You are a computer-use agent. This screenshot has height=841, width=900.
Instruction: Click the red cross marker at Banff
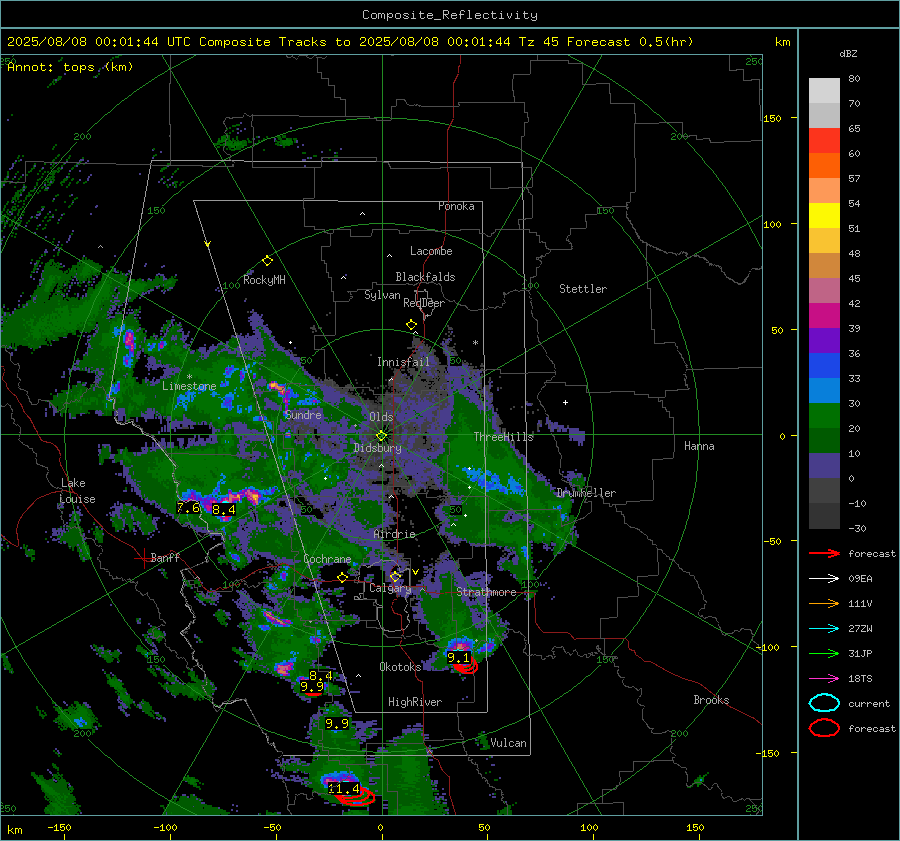tap(142, 558)
